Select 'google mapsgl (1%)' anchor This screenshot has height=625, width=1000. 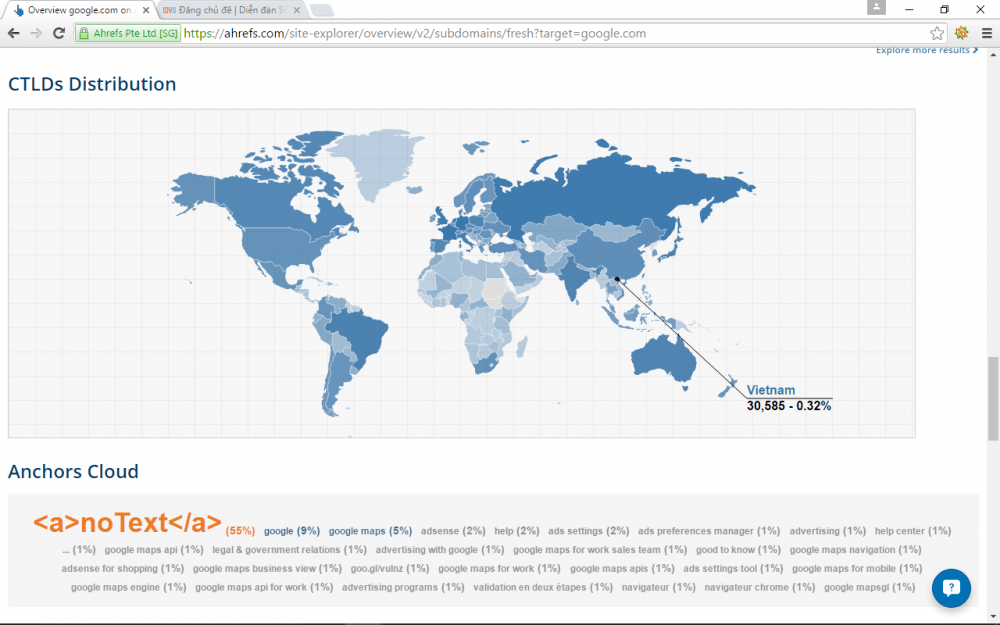869,587
